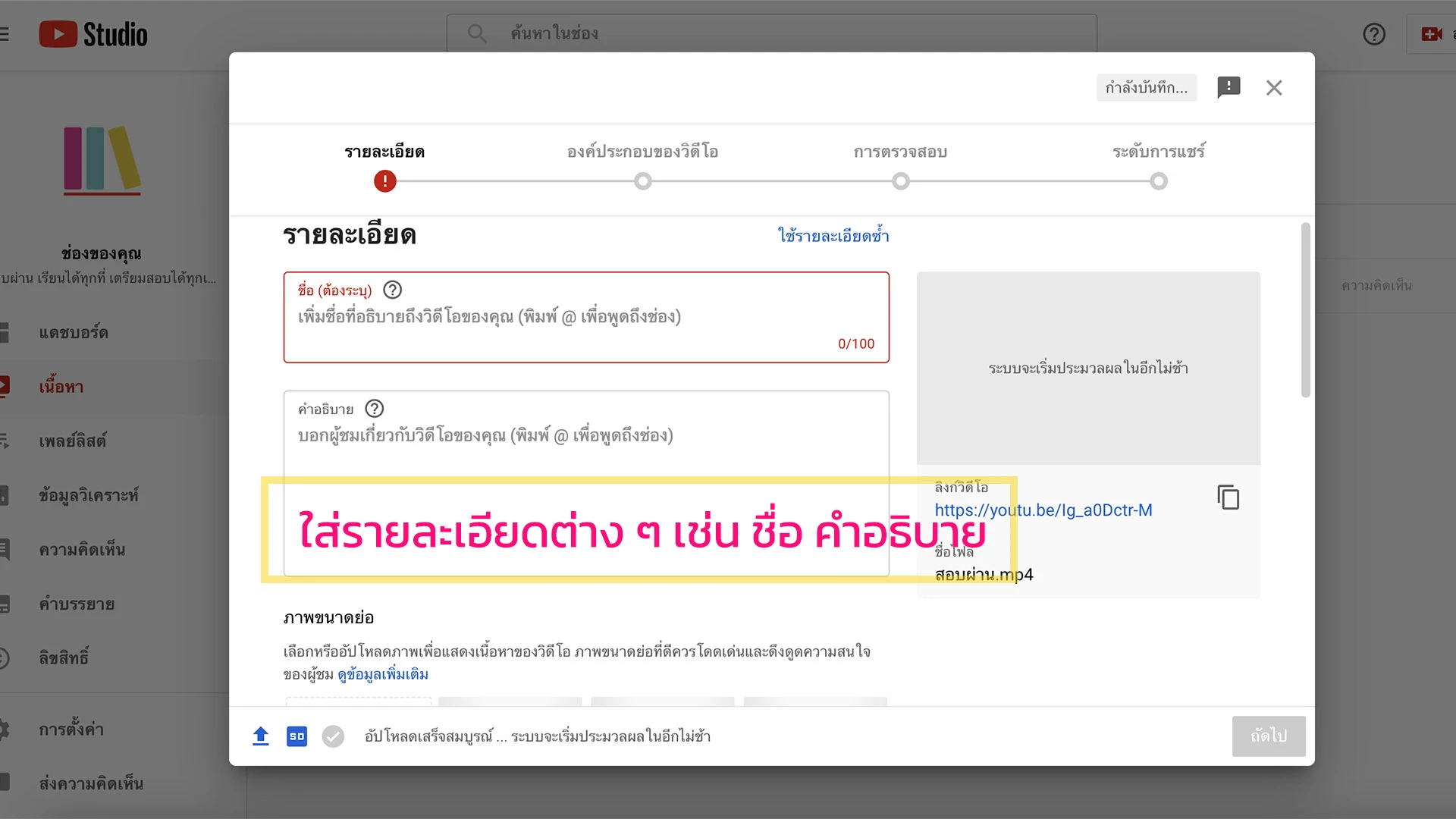Click the ดูข้อมูลเพิ่มเติม link
Image resolution: width=1456 pixels, height=819 pixels.
(383, 674)
